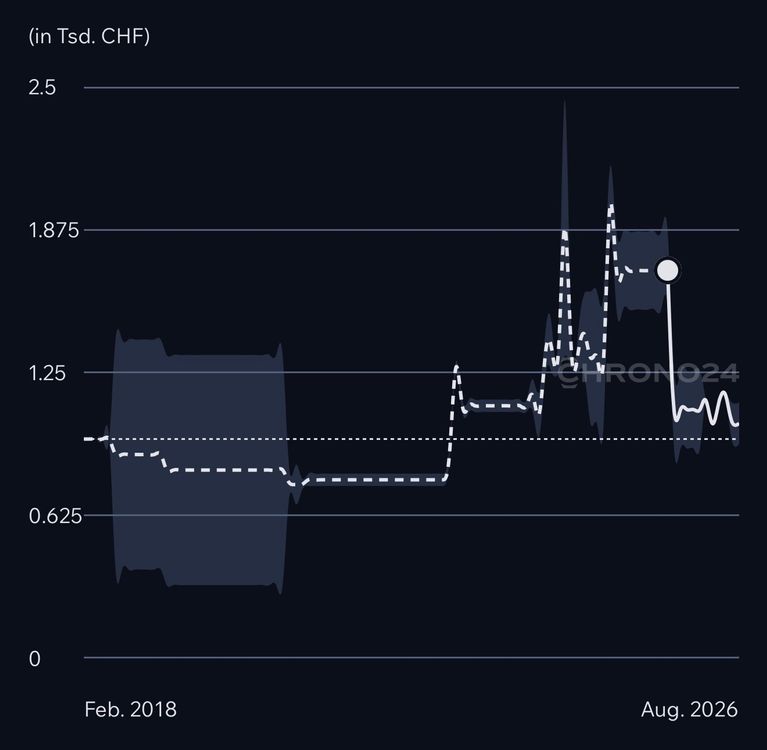Screen dimensions: 767x750
Task: Click the flat dashed plateau left of the white marker
Action: [x=642, y=271]
